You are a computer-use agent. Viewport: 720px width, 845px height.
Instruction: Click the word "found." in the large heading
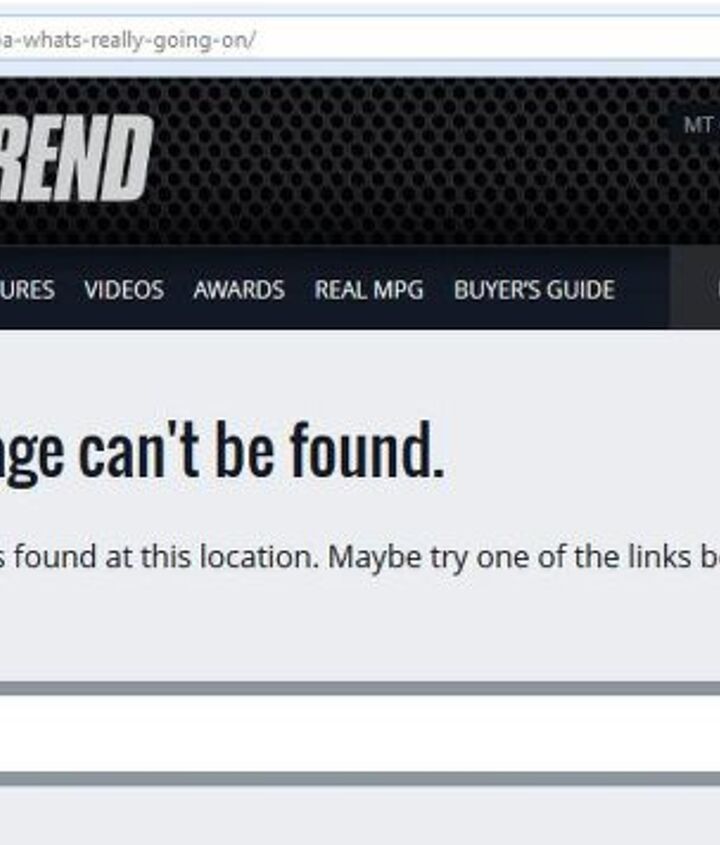click(x=368, y=449)
